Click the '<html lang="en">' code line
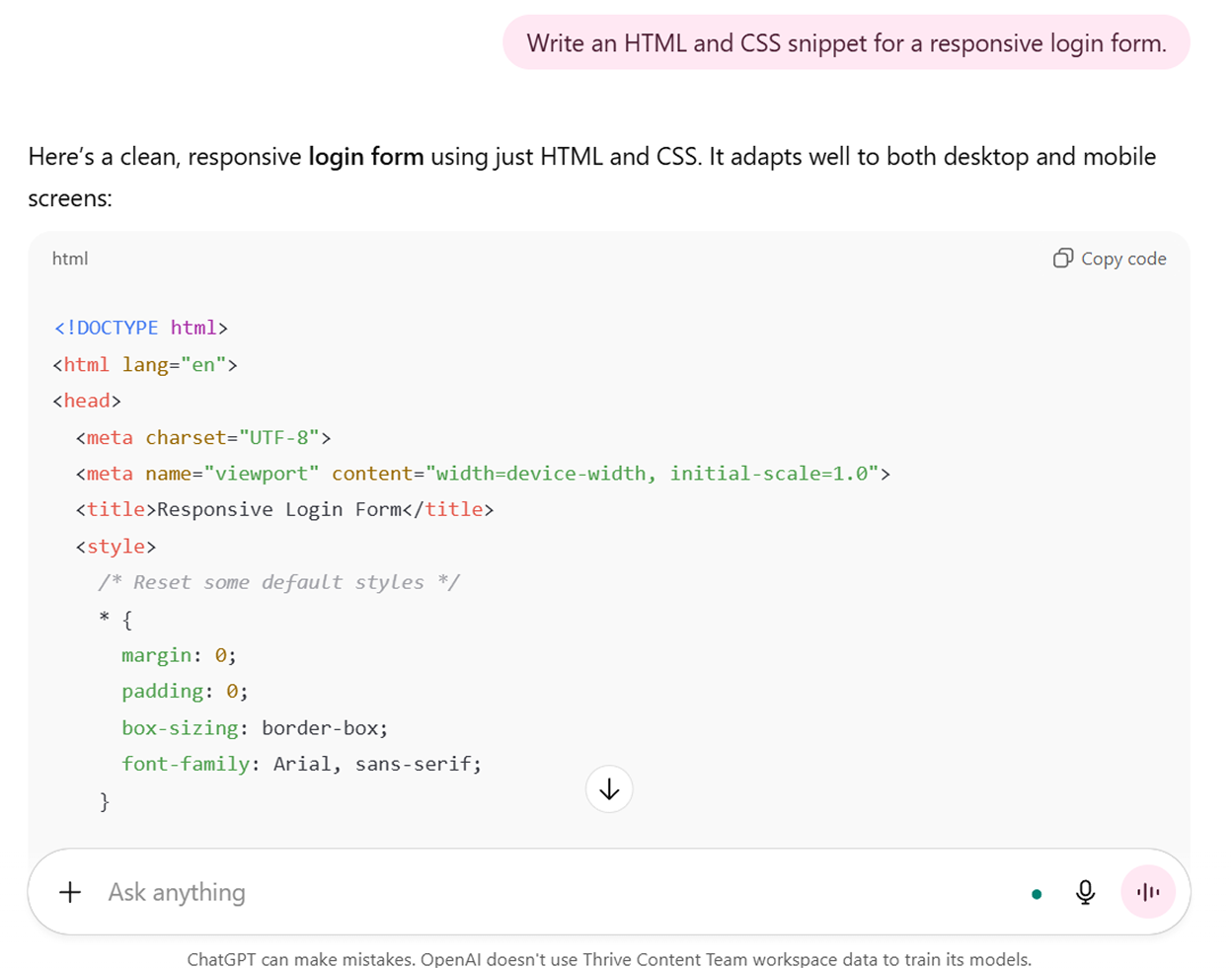This screenshot has width=1232, height=968. click(x=144, y=363)
